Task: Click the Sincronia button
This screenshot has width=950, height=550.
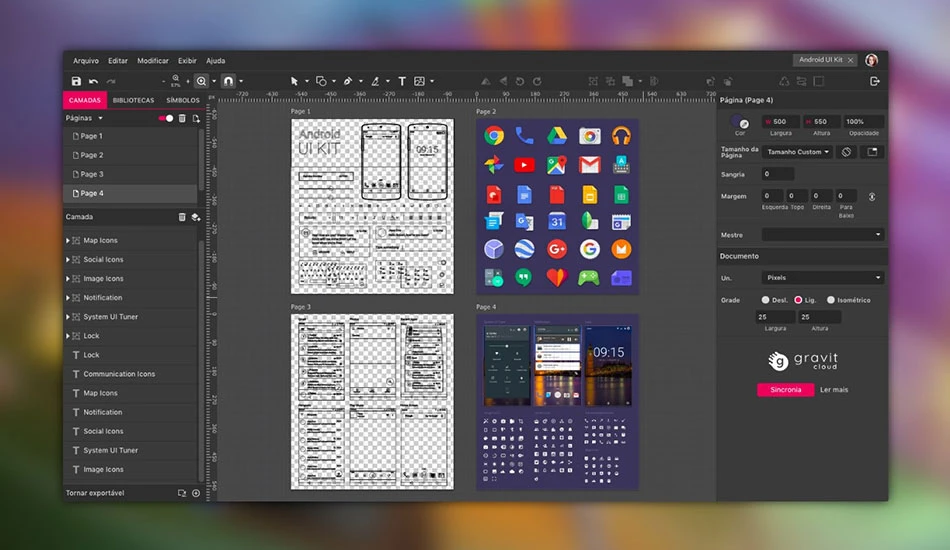Action: coord(785,389)
